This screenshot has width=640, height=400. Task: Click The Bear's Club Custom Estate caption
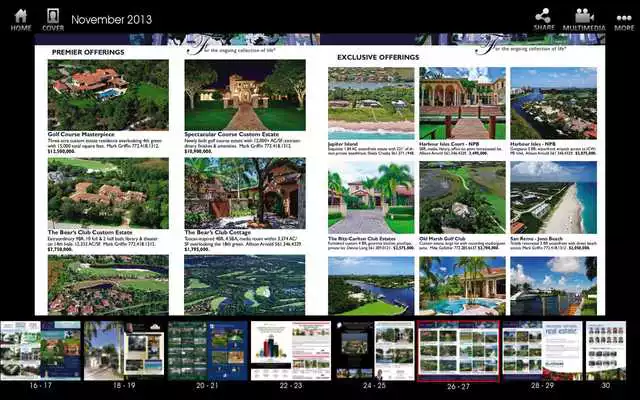(x=90, y=232)
